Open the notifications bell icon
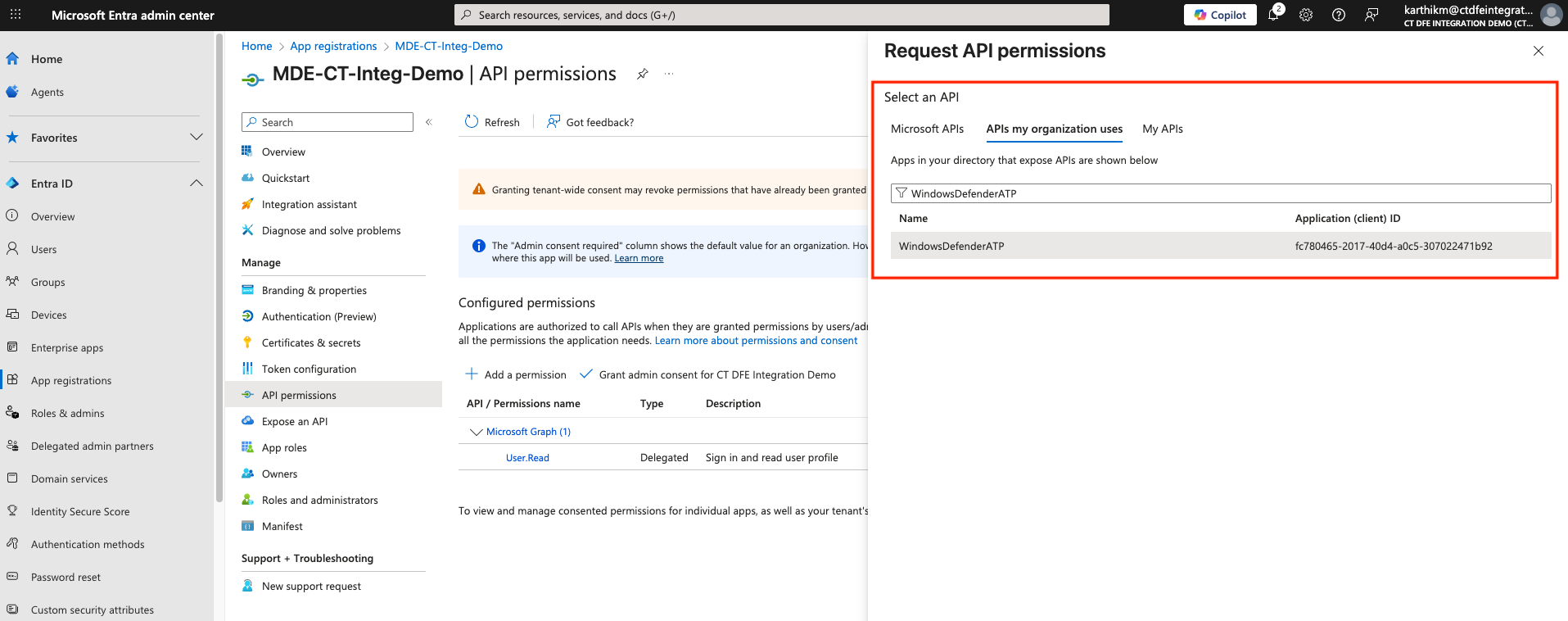1568x621 pixels. pyautogui.click(x=1273, y=15)
